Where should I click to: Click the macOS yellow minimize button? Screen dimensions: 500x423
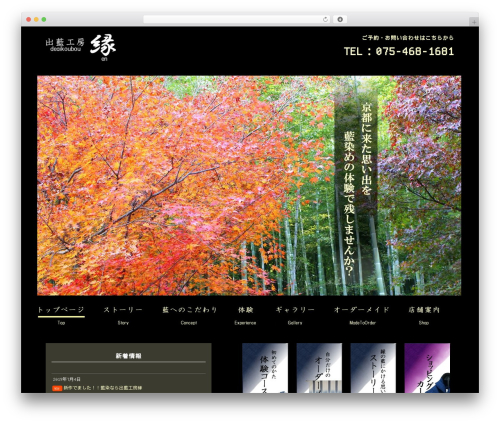coord(36,19)
